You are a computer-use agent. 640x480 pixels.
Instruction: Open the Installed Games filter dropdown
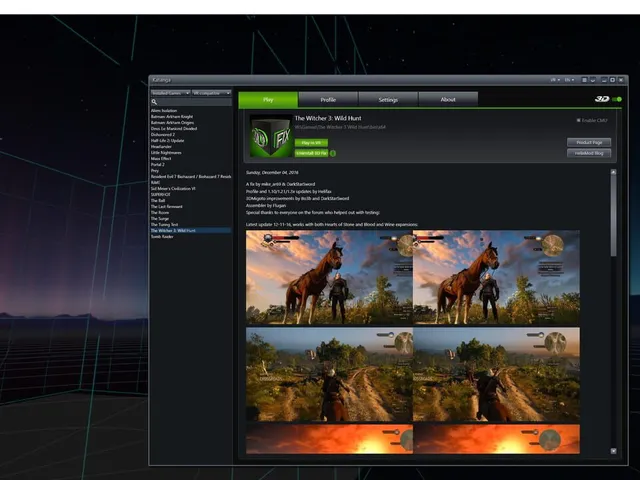click(x=170, y=93)
